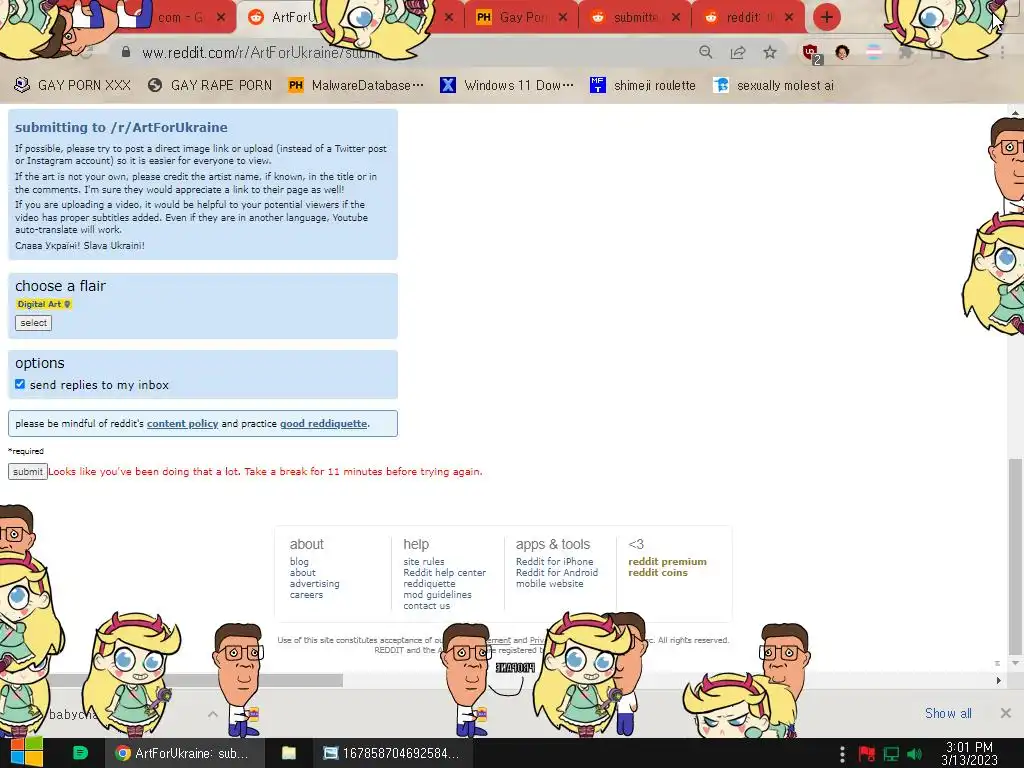Switch to the rightmost 'reddit' tab

[x=748, y=17]
